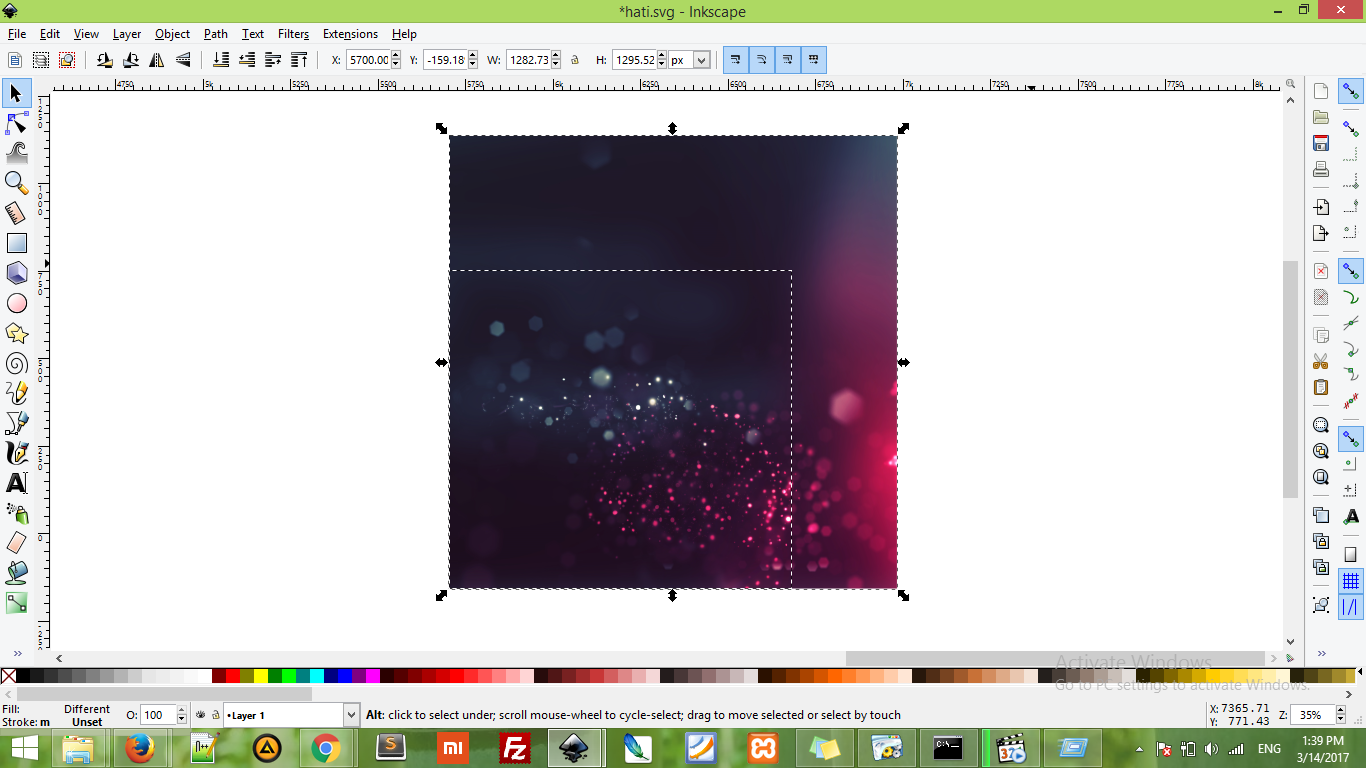Pick the yellow palette swatch
This screenshot has width=1366, height=768.
(261, 676)
